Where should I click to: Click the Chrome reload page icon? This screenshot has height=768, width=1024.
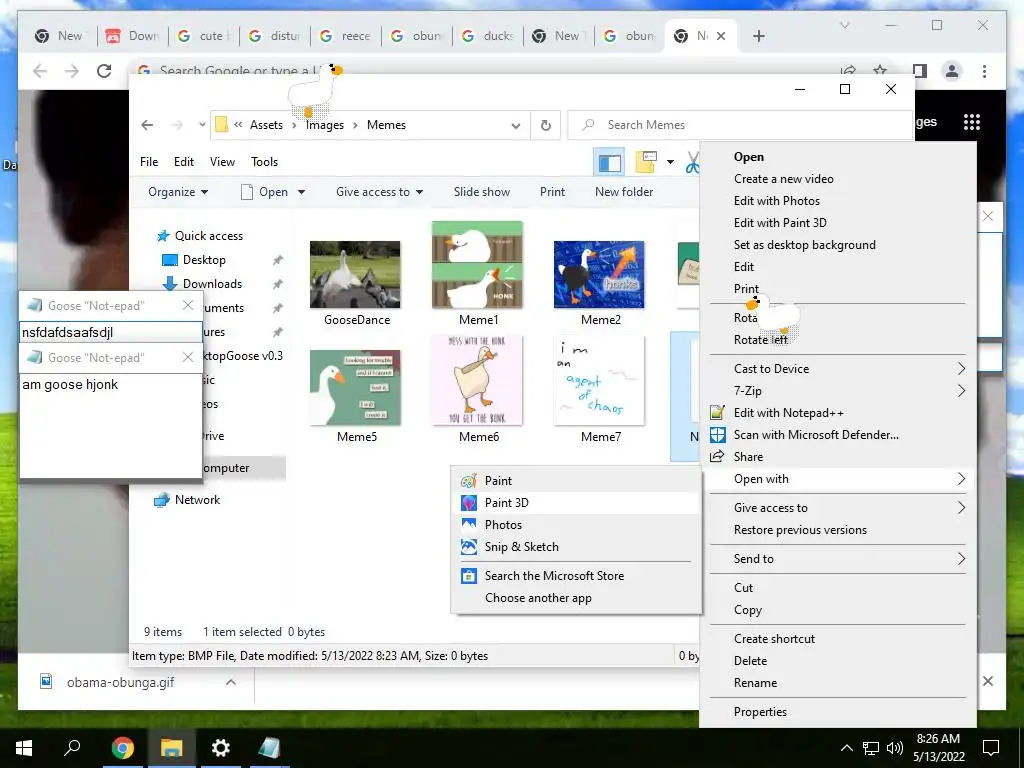[104, 71]
